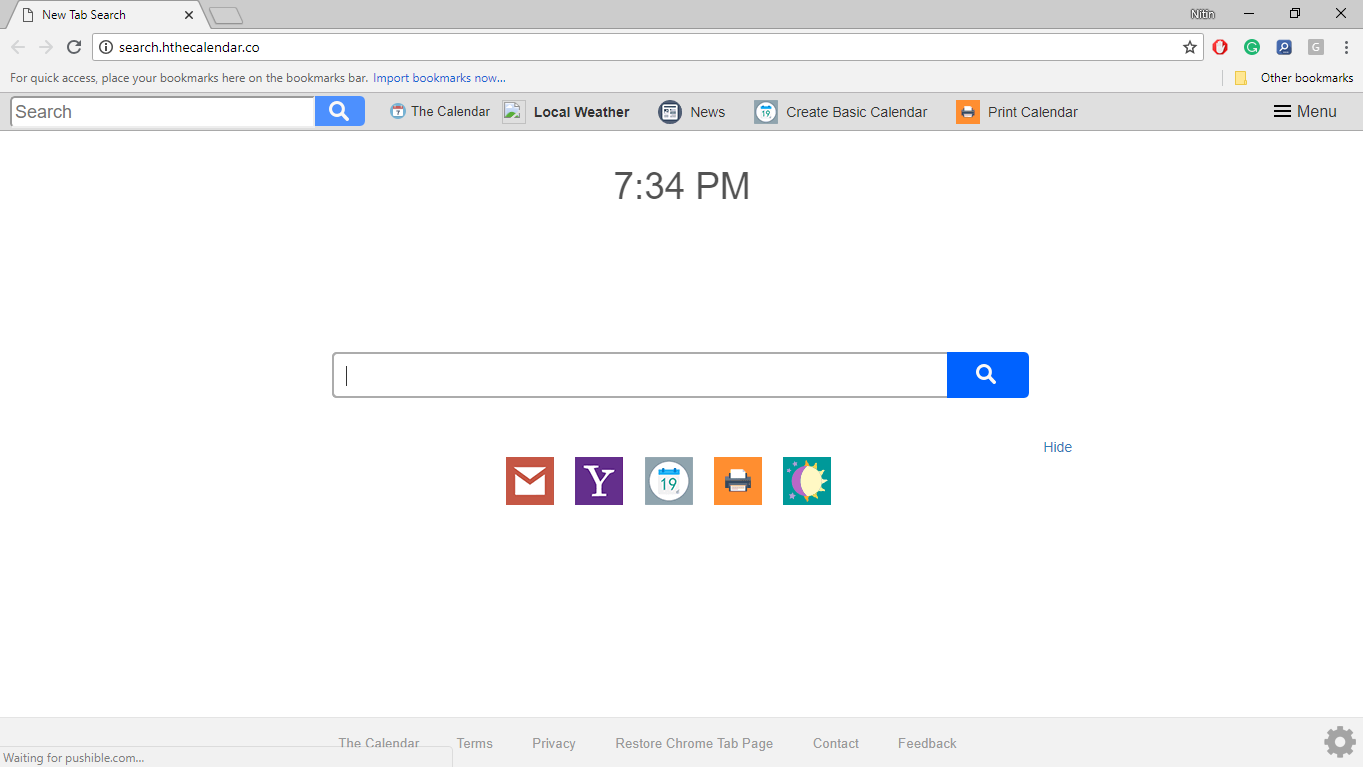Open the Restore Chrome Tab Page link
Viewport: 1363px width, 767px height.
pos(694,743)
